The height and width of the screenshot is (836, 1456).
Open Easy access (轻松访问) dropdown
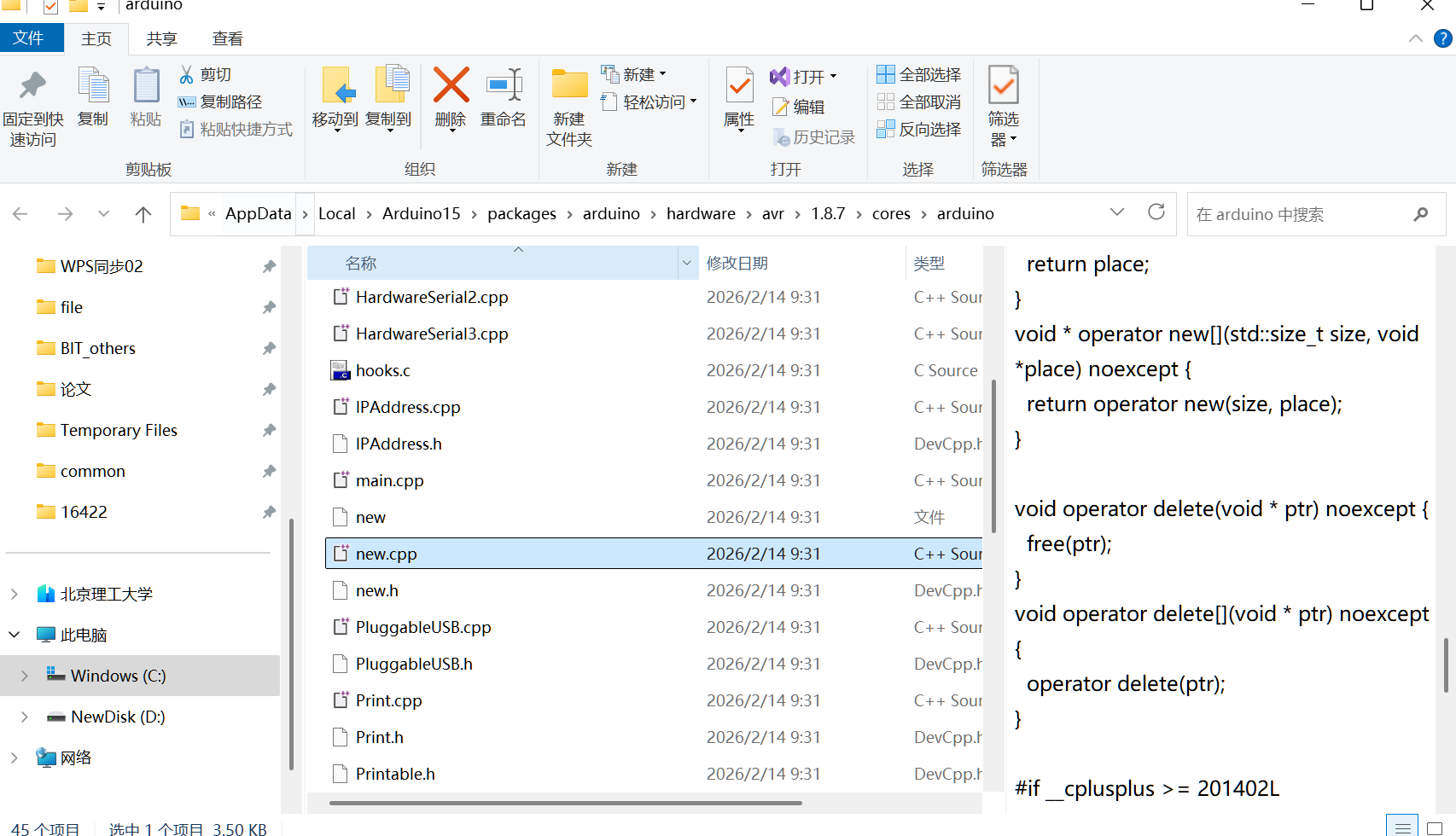coord(649,102)
